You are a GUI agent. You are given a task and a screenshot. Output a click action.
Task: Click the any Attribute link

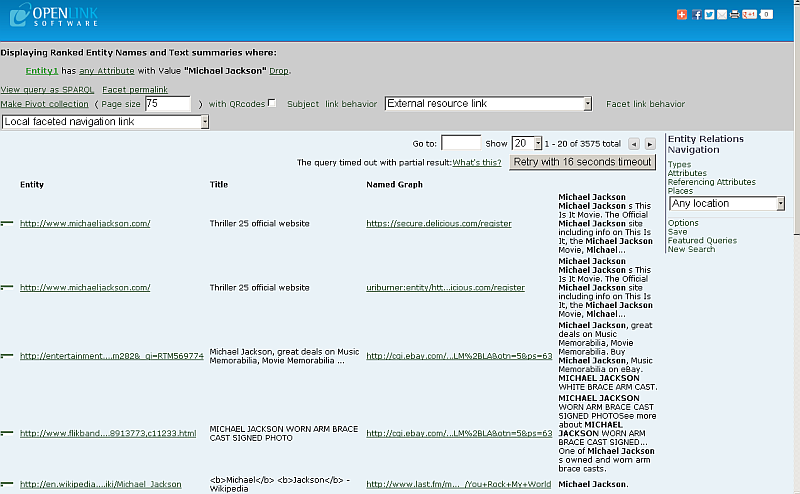(107, 71)
